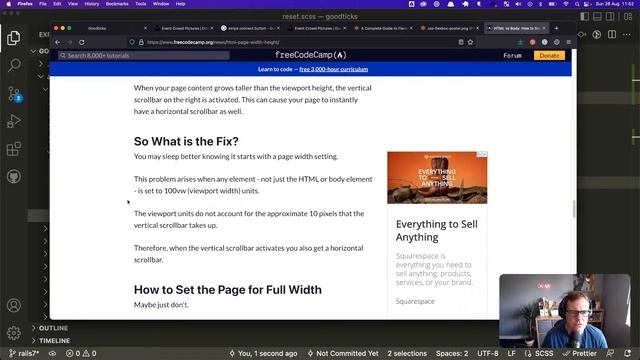Open macOS volume control icon
Image resolution: width=640 pixels, height=360 pixels.
click(x=518, y=4)
